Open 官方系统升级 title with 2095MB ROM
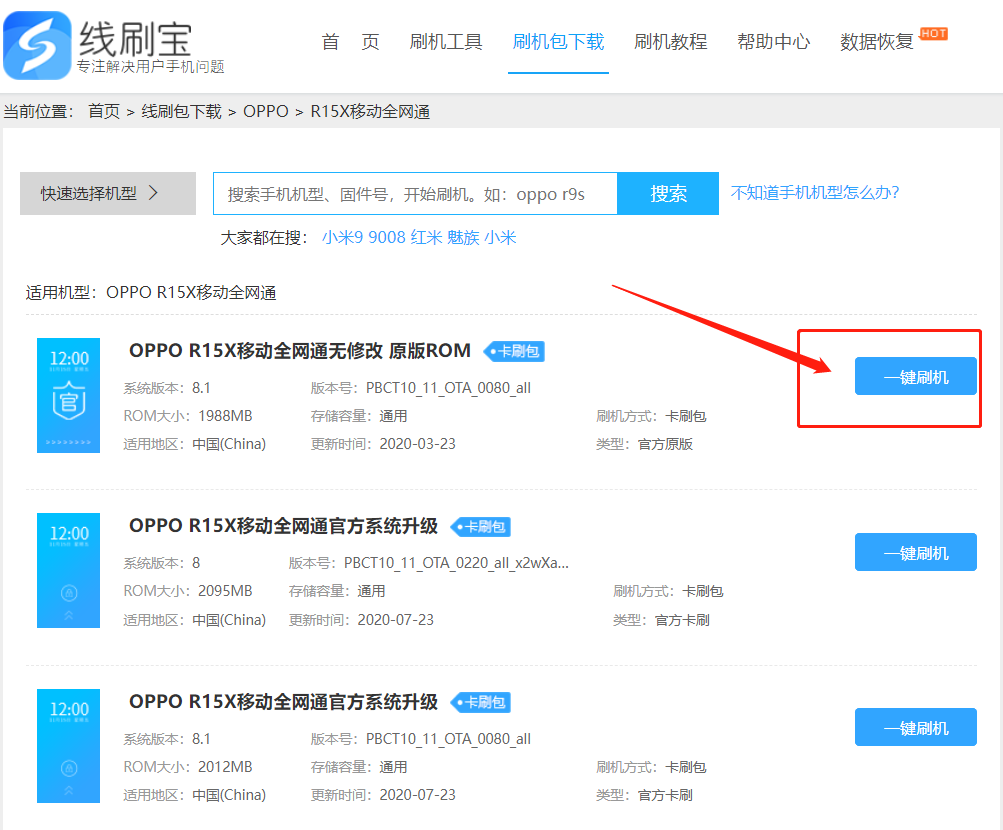Image resolution: width=1003 pixels, height=830 pixels. click(283, 526)
